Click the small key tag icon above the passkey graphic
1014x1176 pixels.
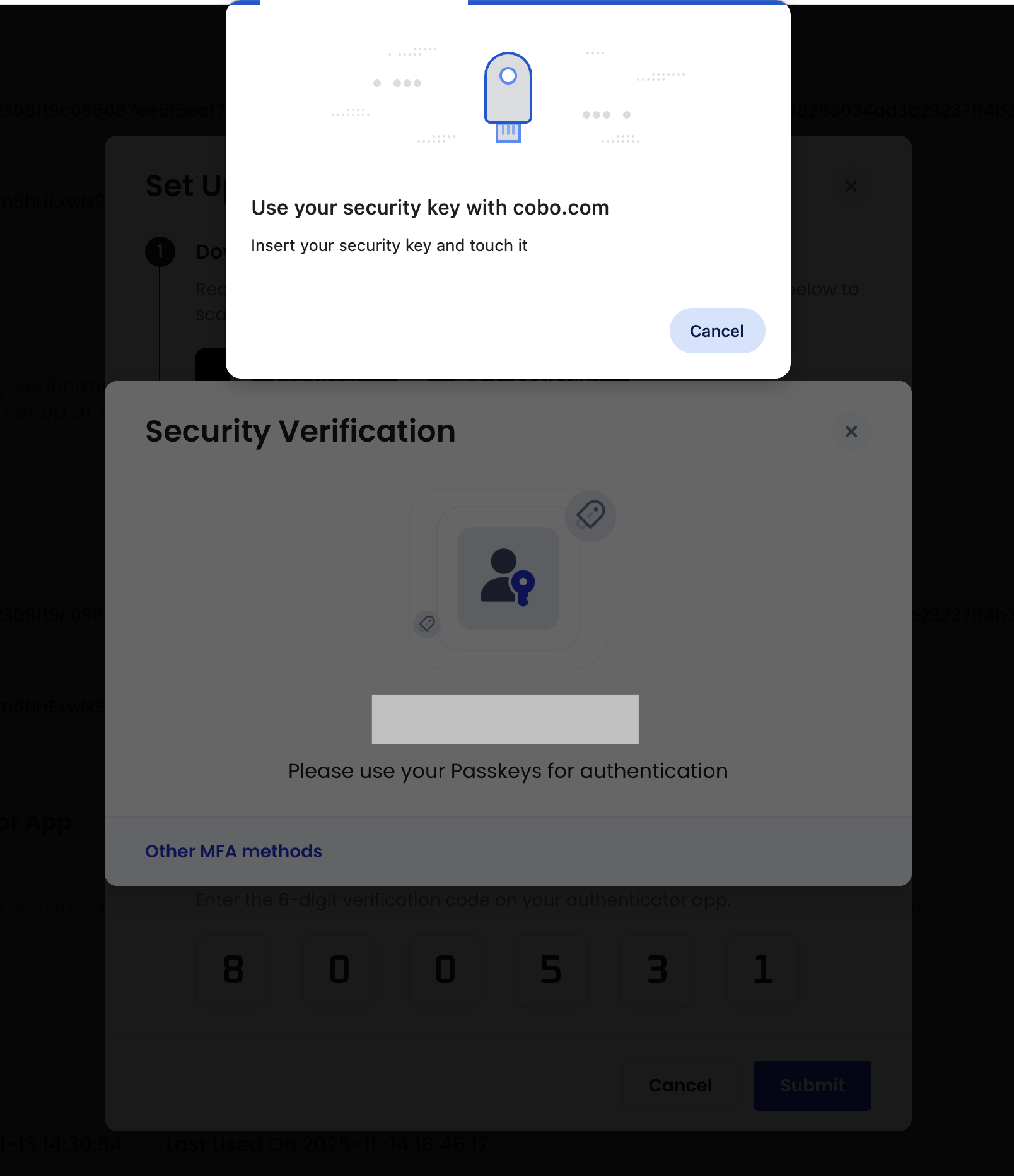pos(590,515)
